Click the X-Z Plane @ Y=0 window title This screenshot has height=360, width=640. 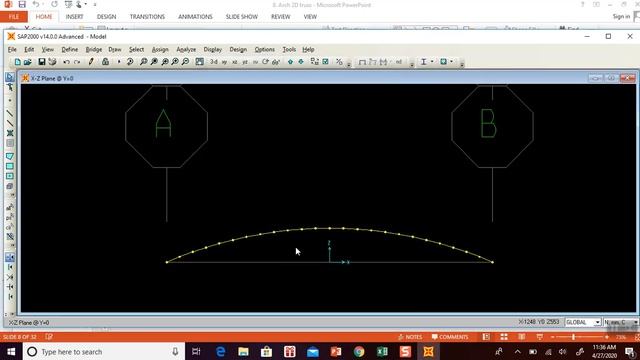pos(52,78)
